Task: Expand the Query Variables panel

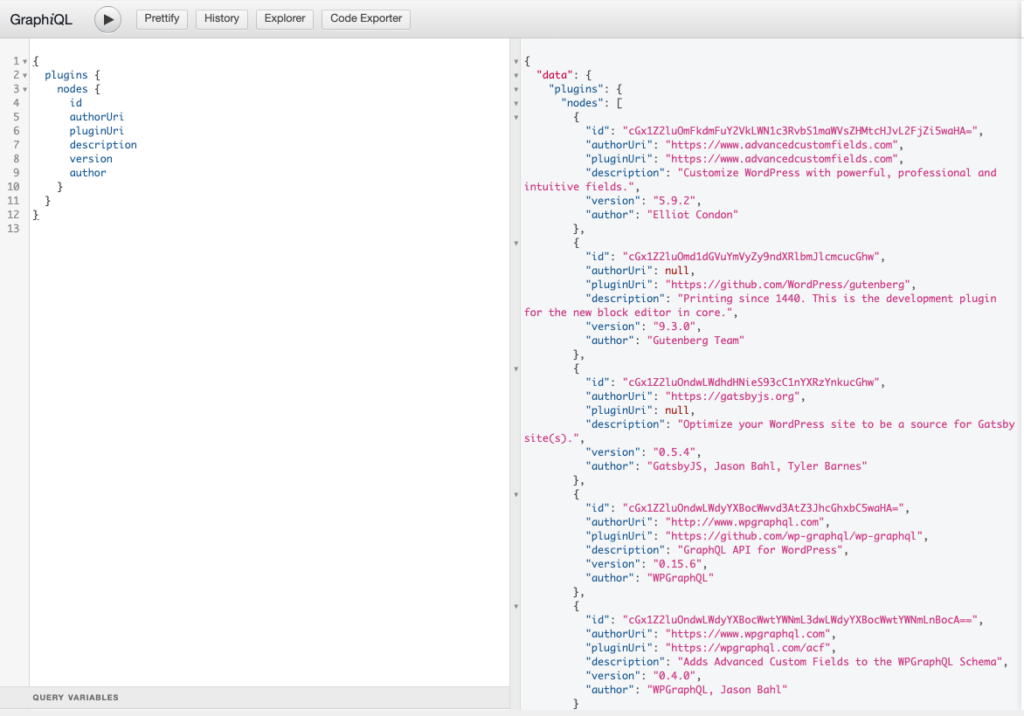Action: (75, 697)
